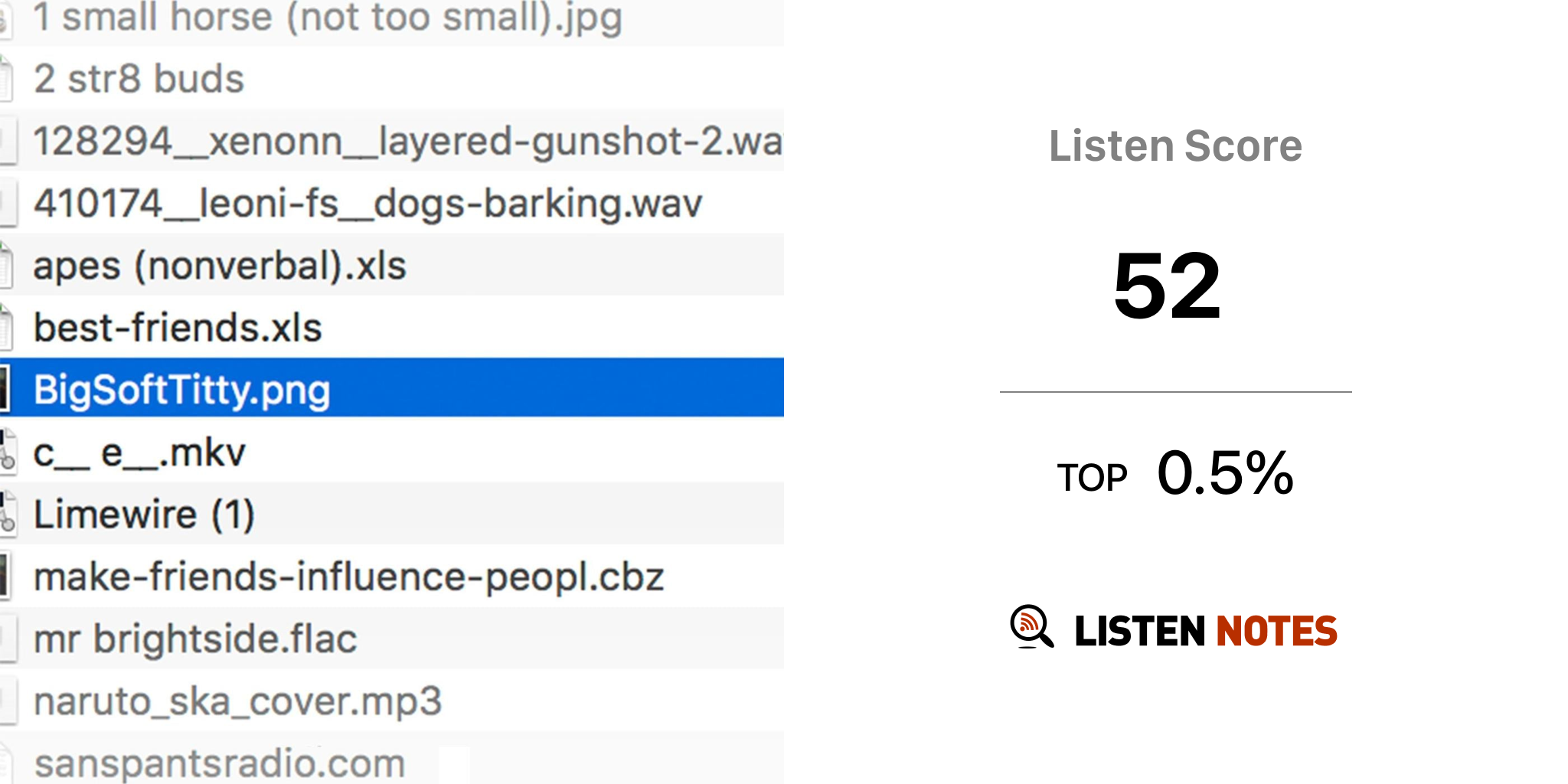The height and width of the screenshot is (784, 1568).
Task: Click the LISTEN NOTES brand text
Action: coord(1205,631)
